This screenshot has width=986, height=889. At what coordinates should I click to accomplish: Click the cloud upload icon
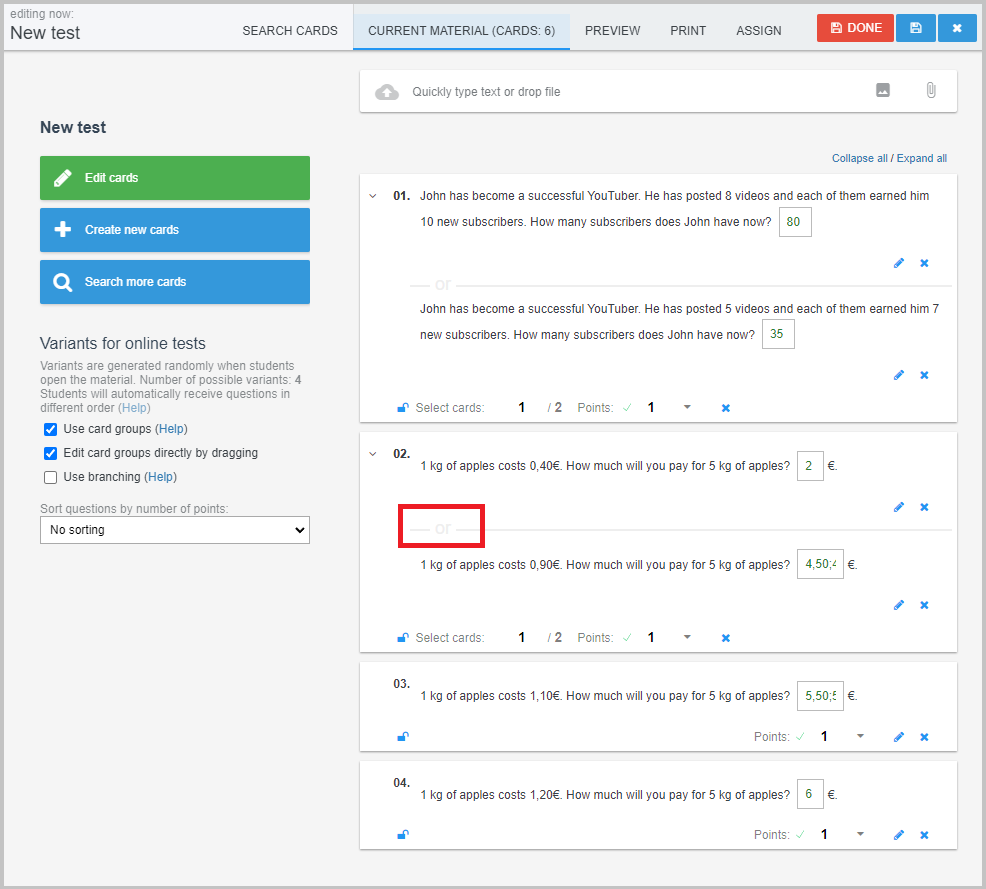point(387,92)
